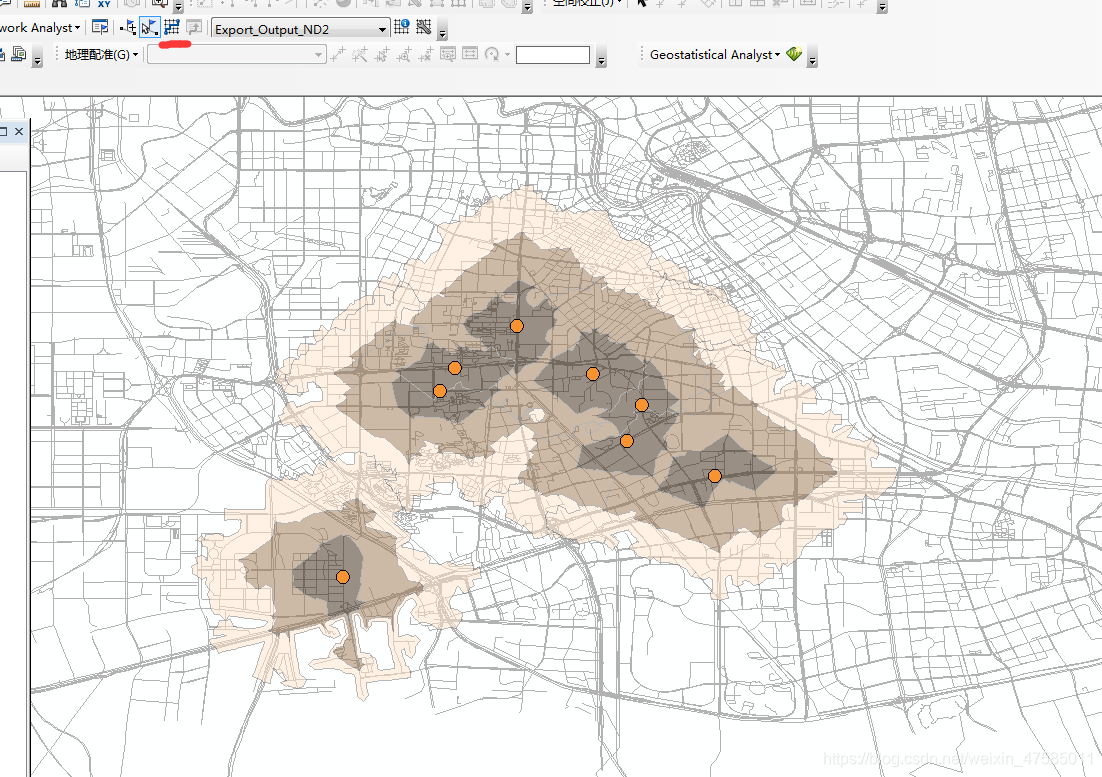Click the isolated southwest orange facility point
The image size is (1102, 777).
[343, 577]
